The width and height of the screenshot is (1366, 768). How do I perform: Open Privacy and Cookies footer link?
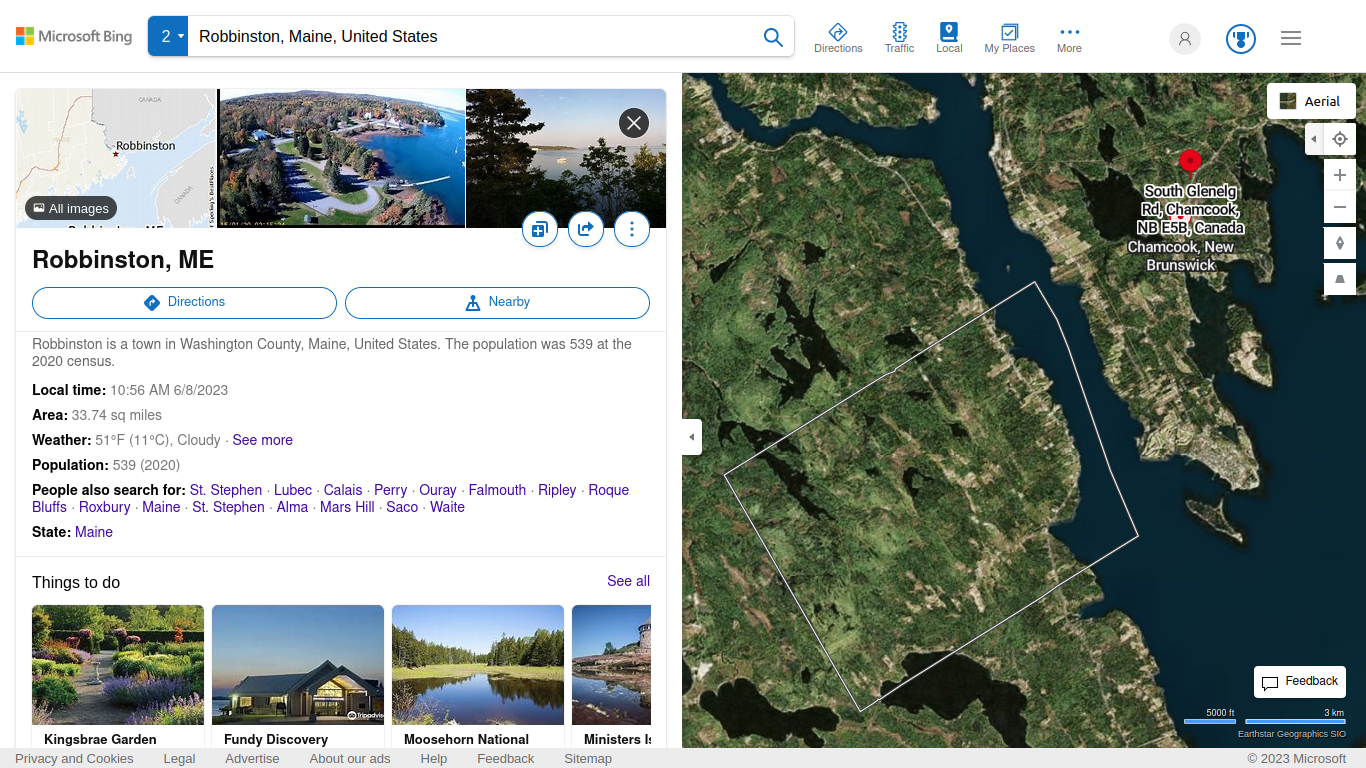point(74,759)
